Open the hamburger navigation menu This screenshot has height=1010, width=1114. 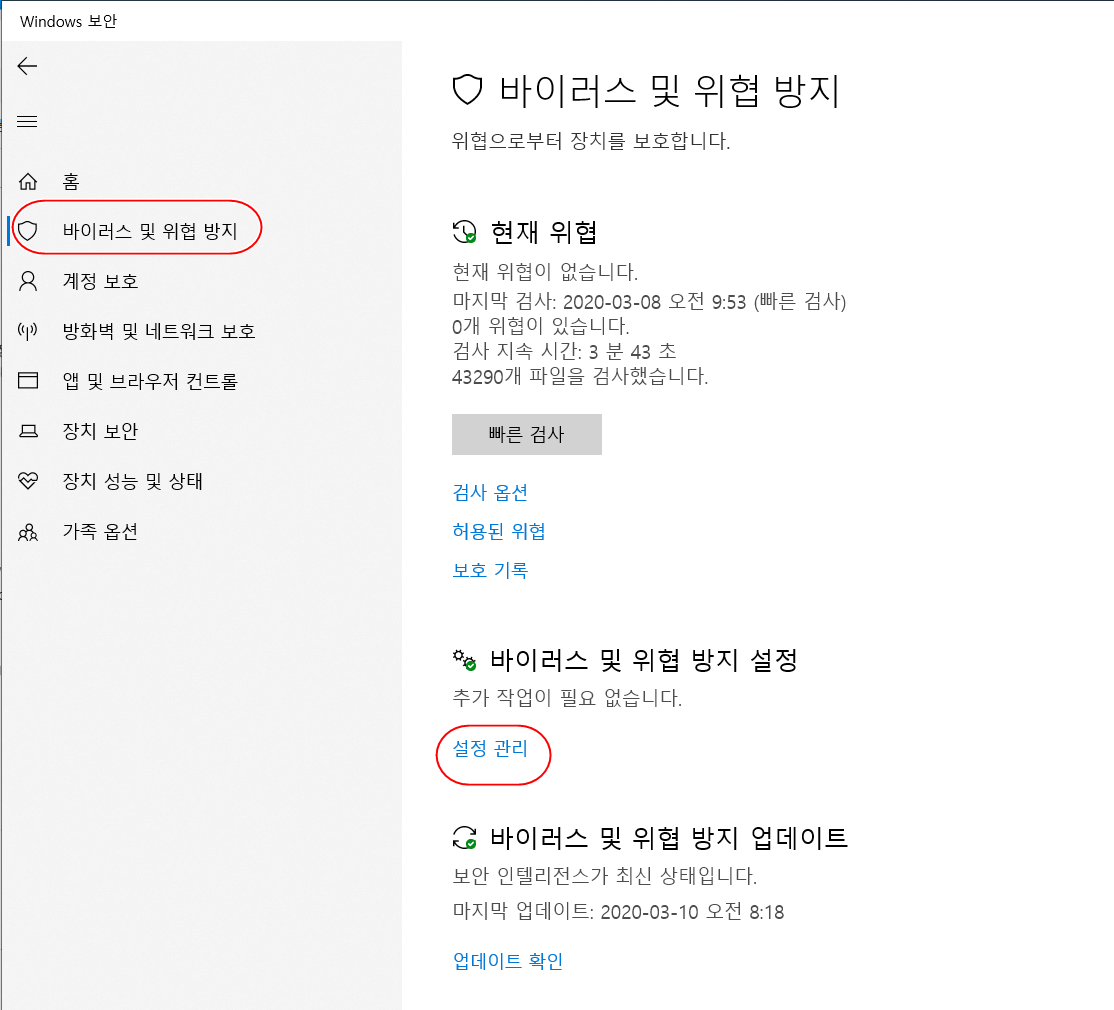(27, 121)
